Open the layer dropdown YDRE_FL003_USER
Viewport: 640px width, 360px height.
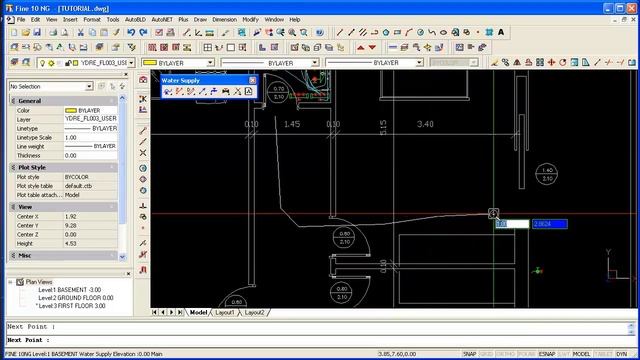click(131, 63)
